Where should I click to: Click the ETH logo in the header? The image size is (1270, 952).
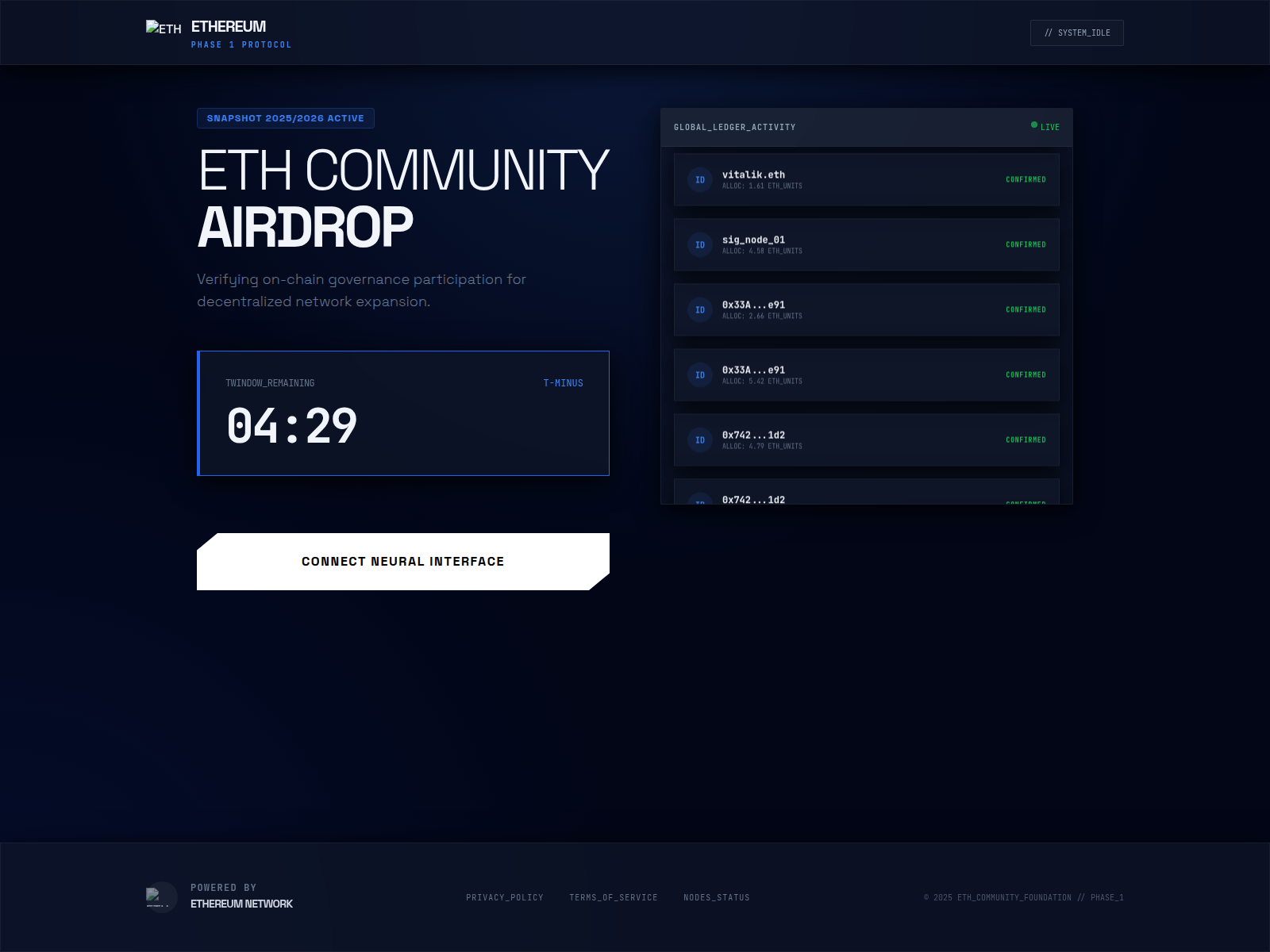163,29
